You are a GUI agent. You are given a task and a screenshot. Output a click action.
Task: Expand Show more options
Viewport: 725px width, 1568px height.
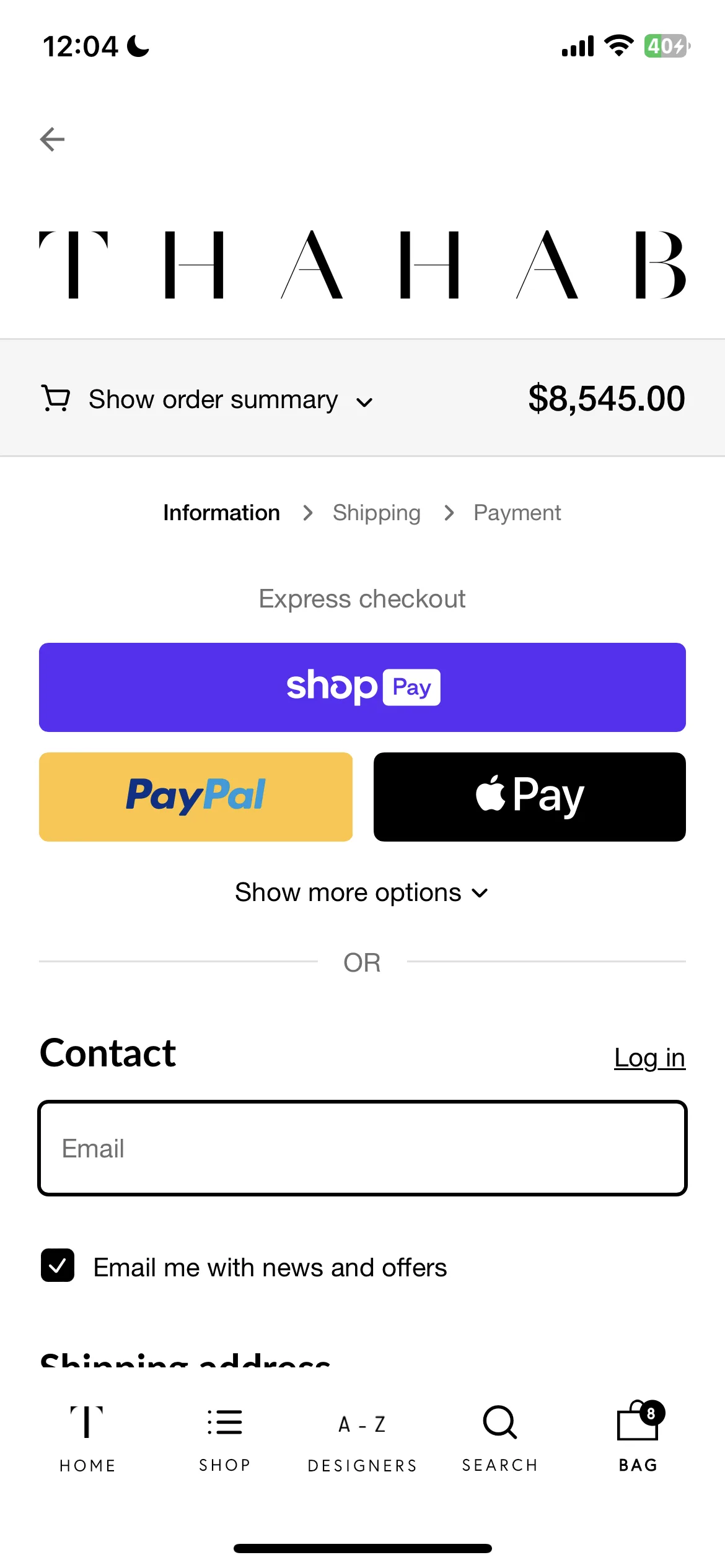coord(362,892)
